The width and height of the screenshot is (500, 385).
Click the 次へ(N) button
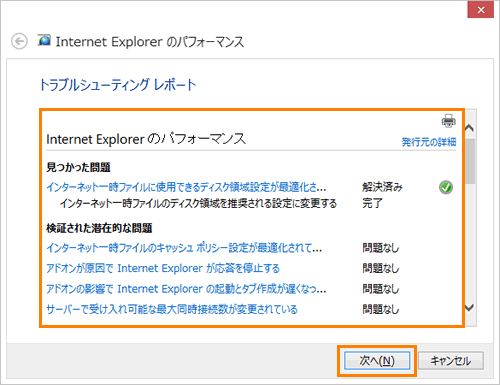click(x=377, y=361)
